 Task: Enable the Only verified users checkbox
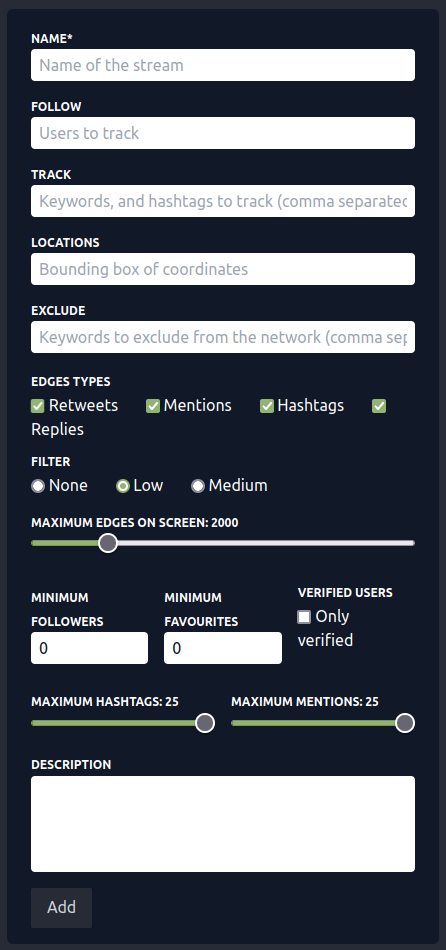tap(304, 617)
